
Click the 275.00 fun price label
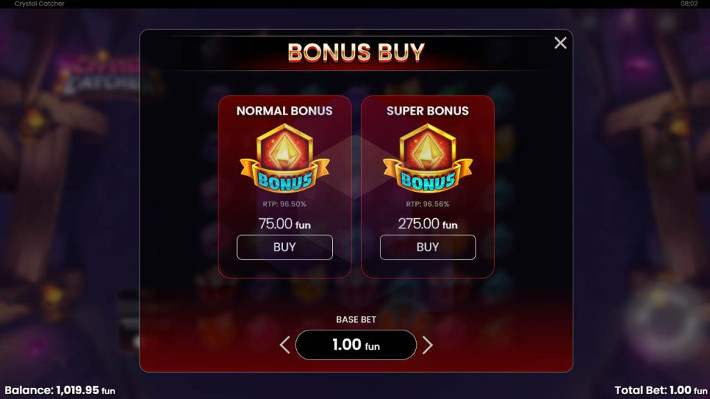(x=427, y=224)
